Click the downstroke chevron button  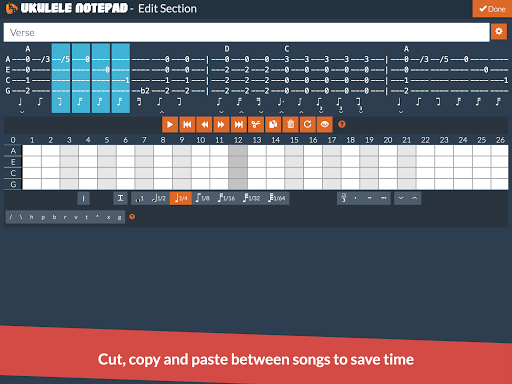[401, 198]
